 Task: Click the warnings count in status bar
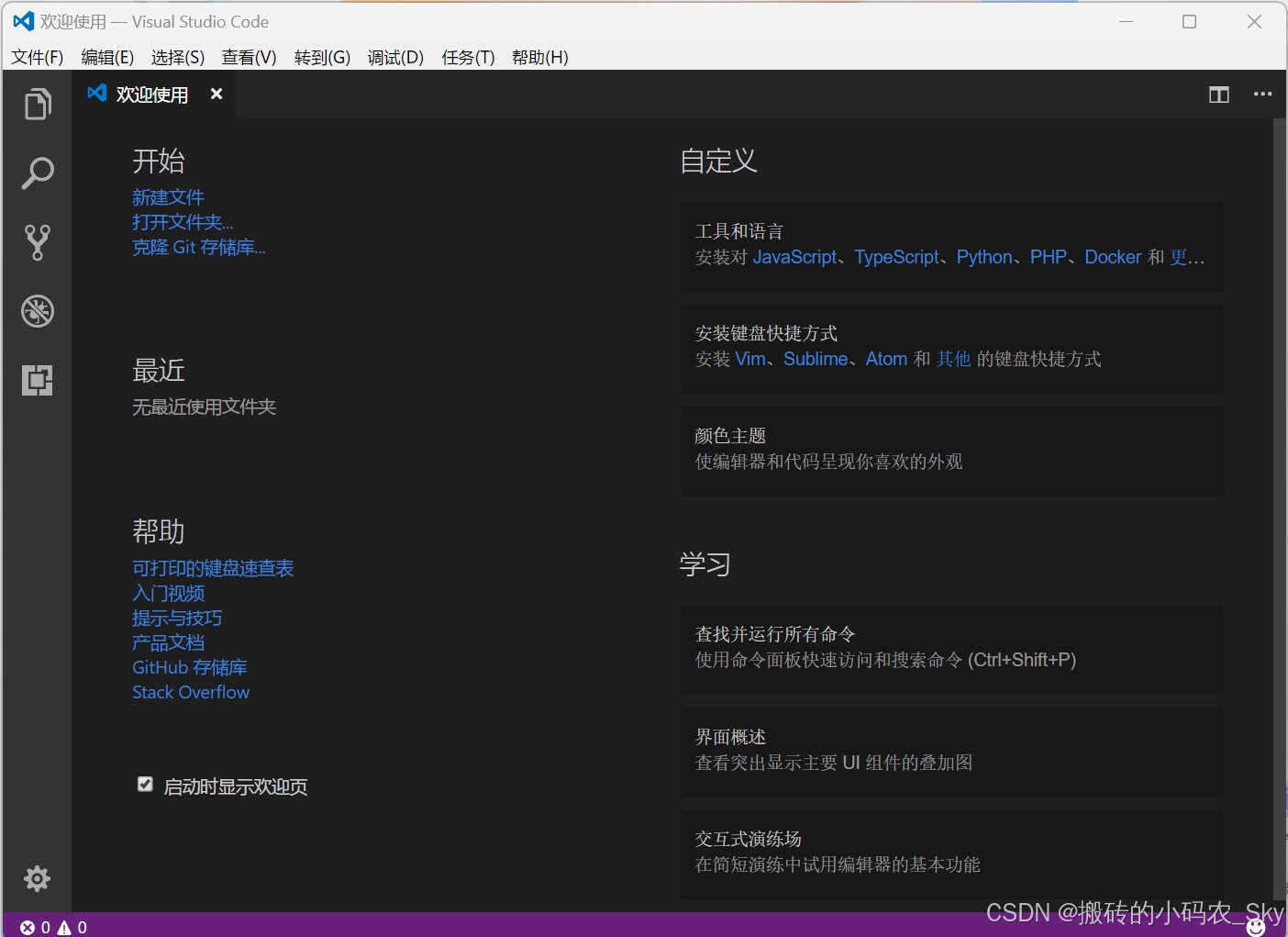[x=72, y=927]
